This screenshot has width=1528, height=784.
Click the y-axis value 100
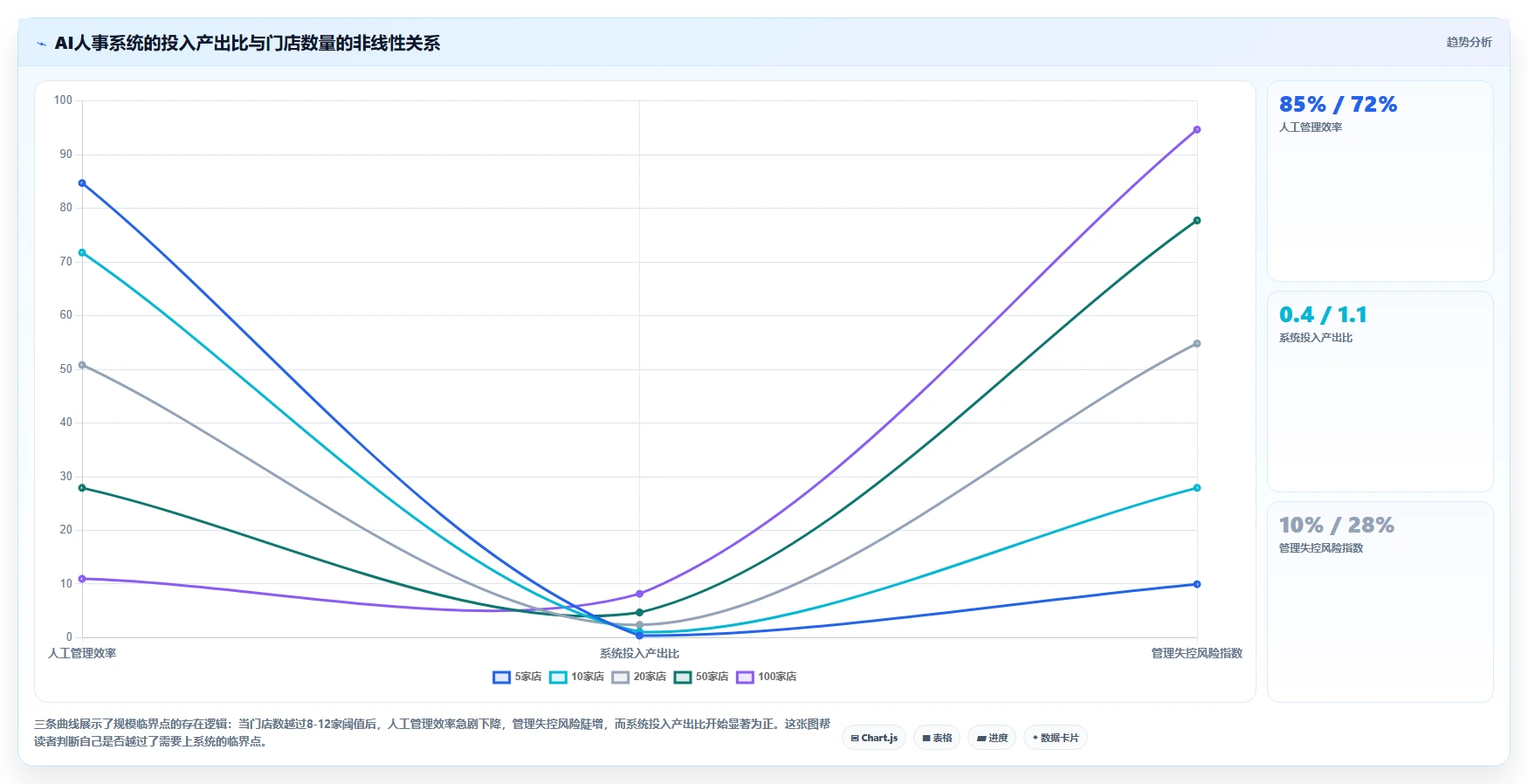tap(63, 100)
